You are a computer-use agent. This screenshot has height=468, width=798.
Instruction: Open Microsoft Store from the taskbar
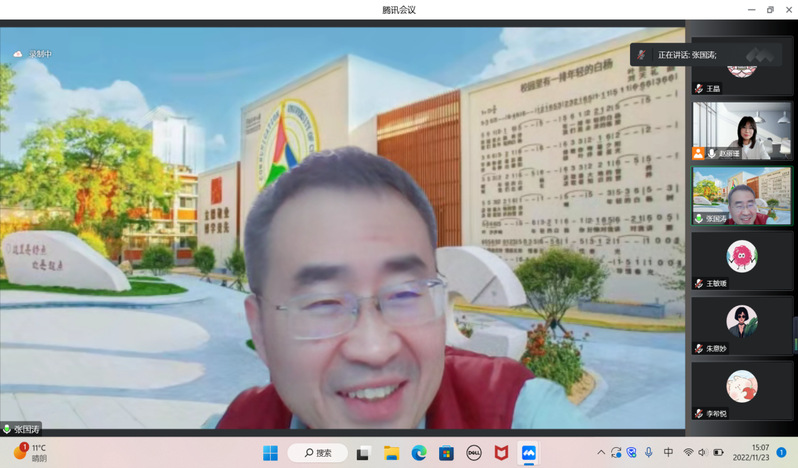pos(446,453)
